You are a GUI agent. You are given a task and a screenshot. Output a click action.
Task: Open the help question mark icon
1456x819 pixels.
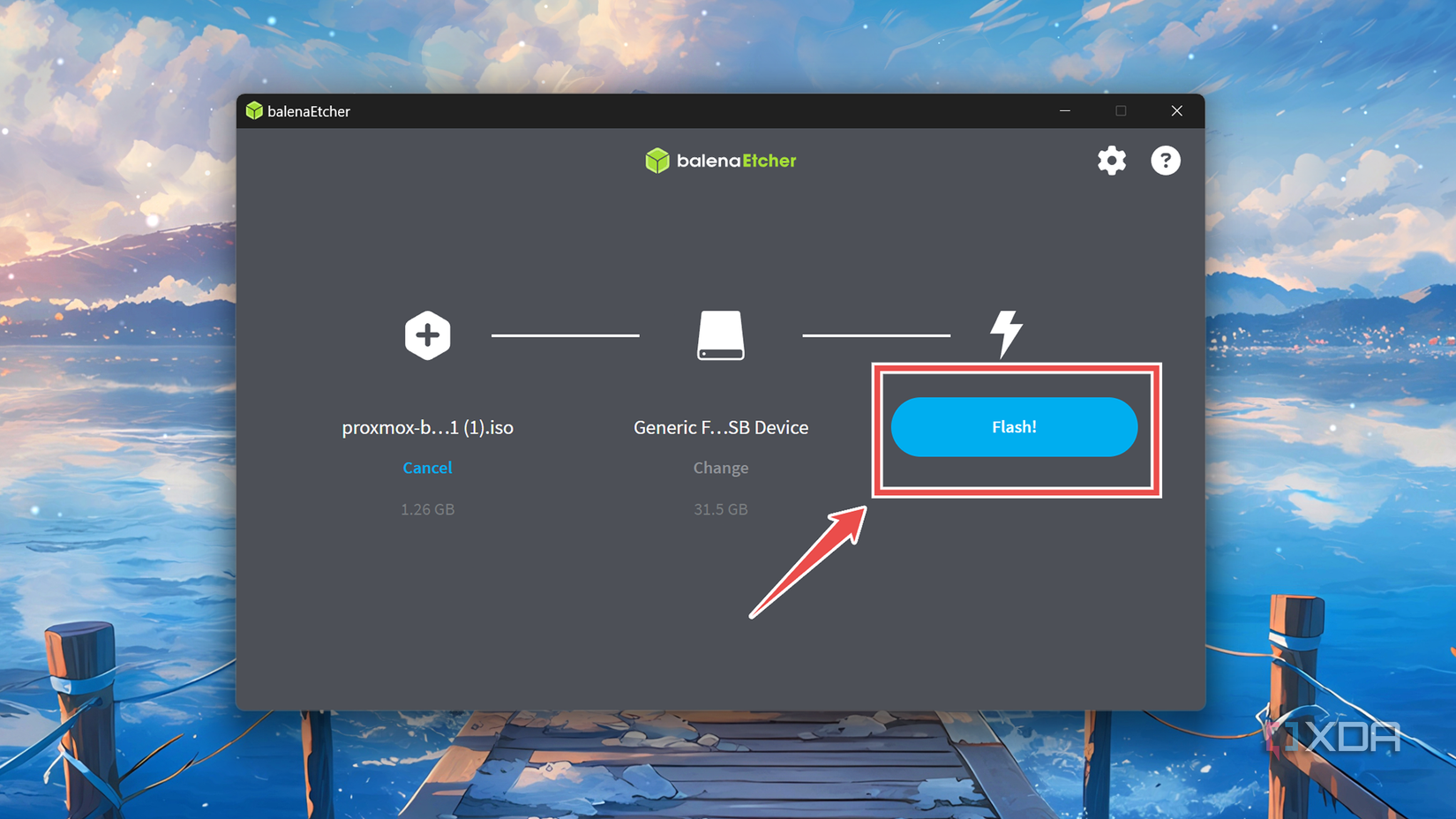click(x=1165, y=161)
